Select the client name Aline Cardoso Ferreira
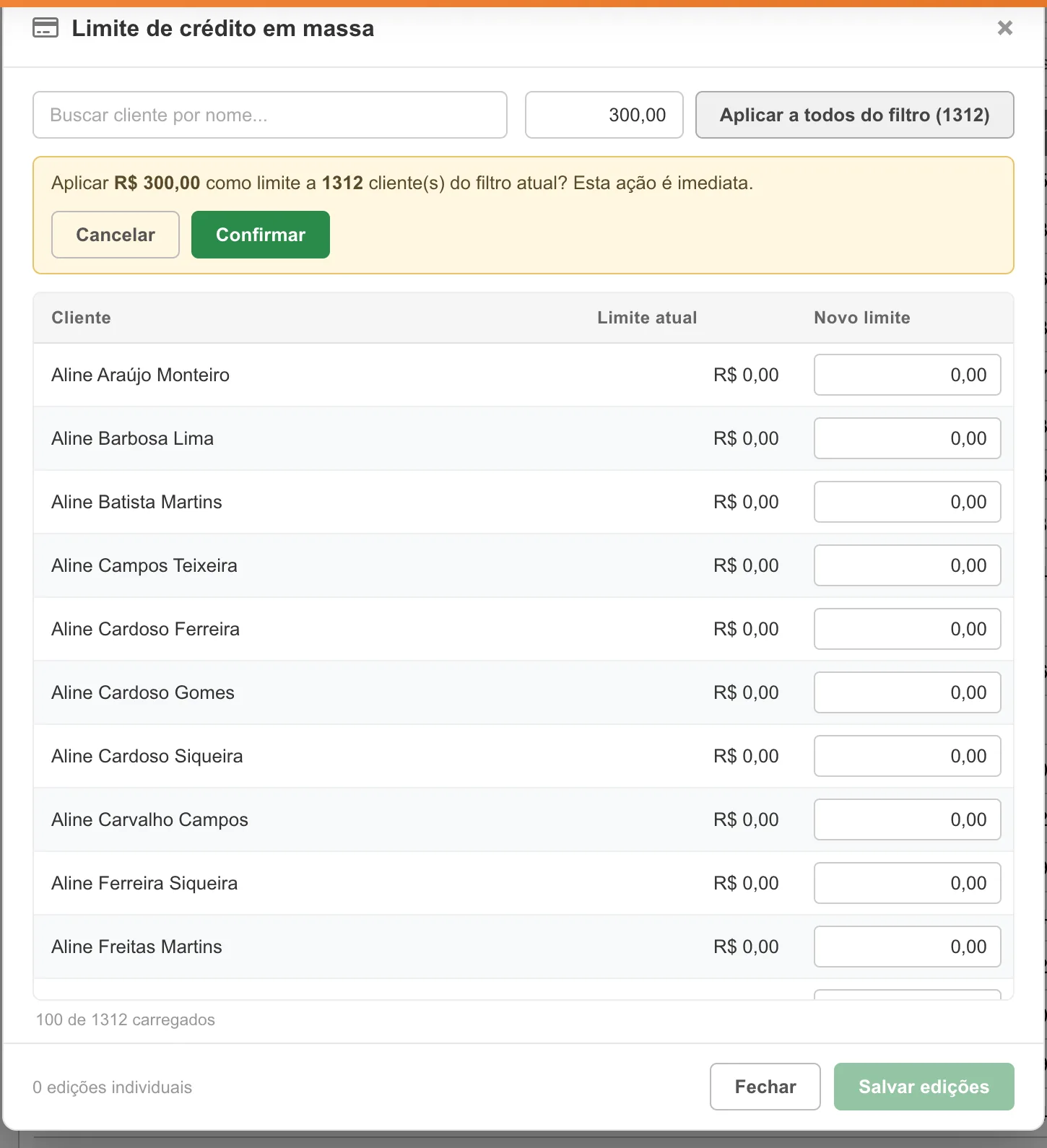Screen dimensions: 1047x1148 [x=146, y=629]
